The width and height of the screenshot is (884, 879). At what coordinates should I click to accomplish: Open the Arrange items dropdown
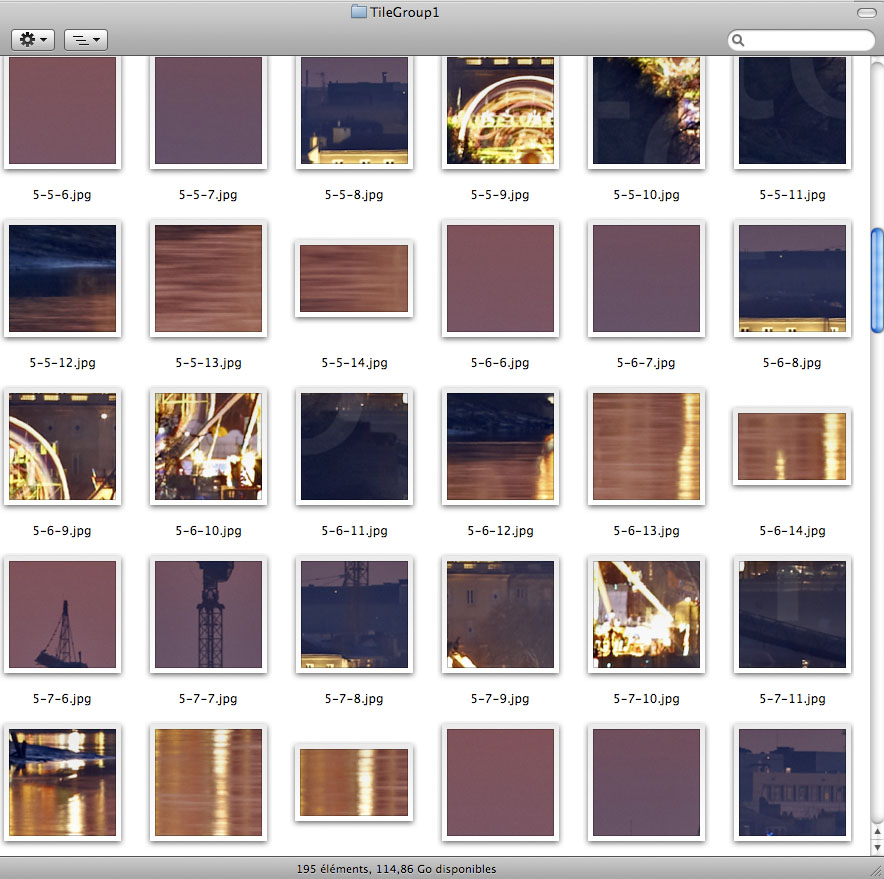[x=86, y=40]
